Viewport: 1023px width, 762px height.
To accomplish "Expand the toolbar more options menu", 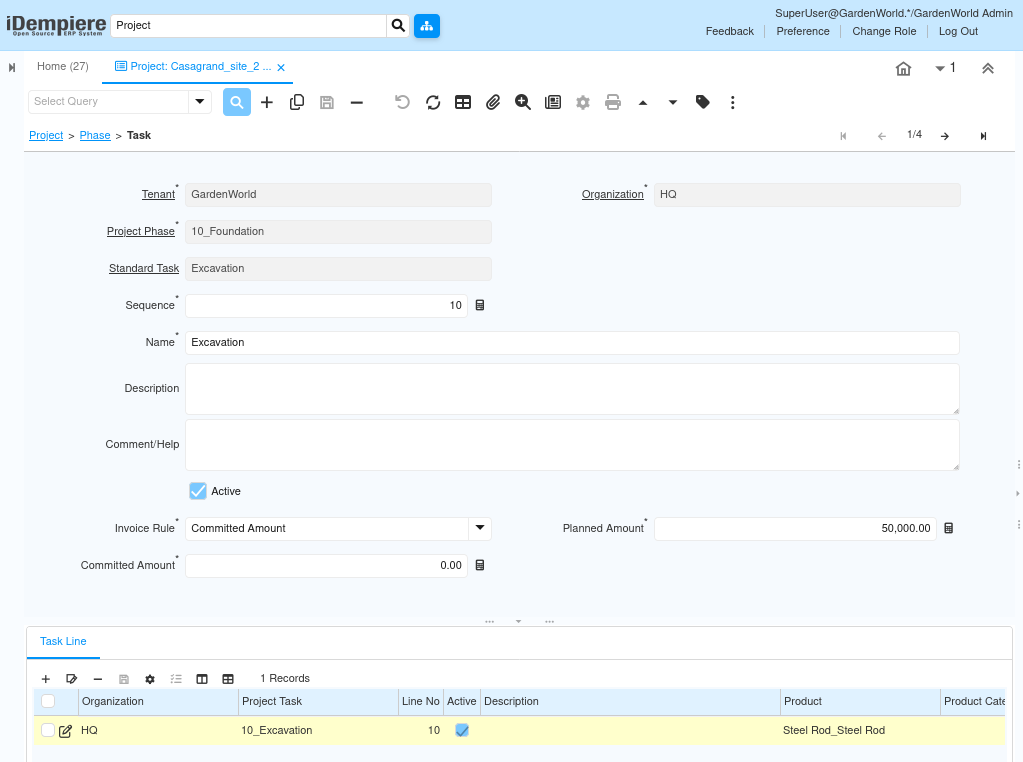I will click(x=733, y=102).
